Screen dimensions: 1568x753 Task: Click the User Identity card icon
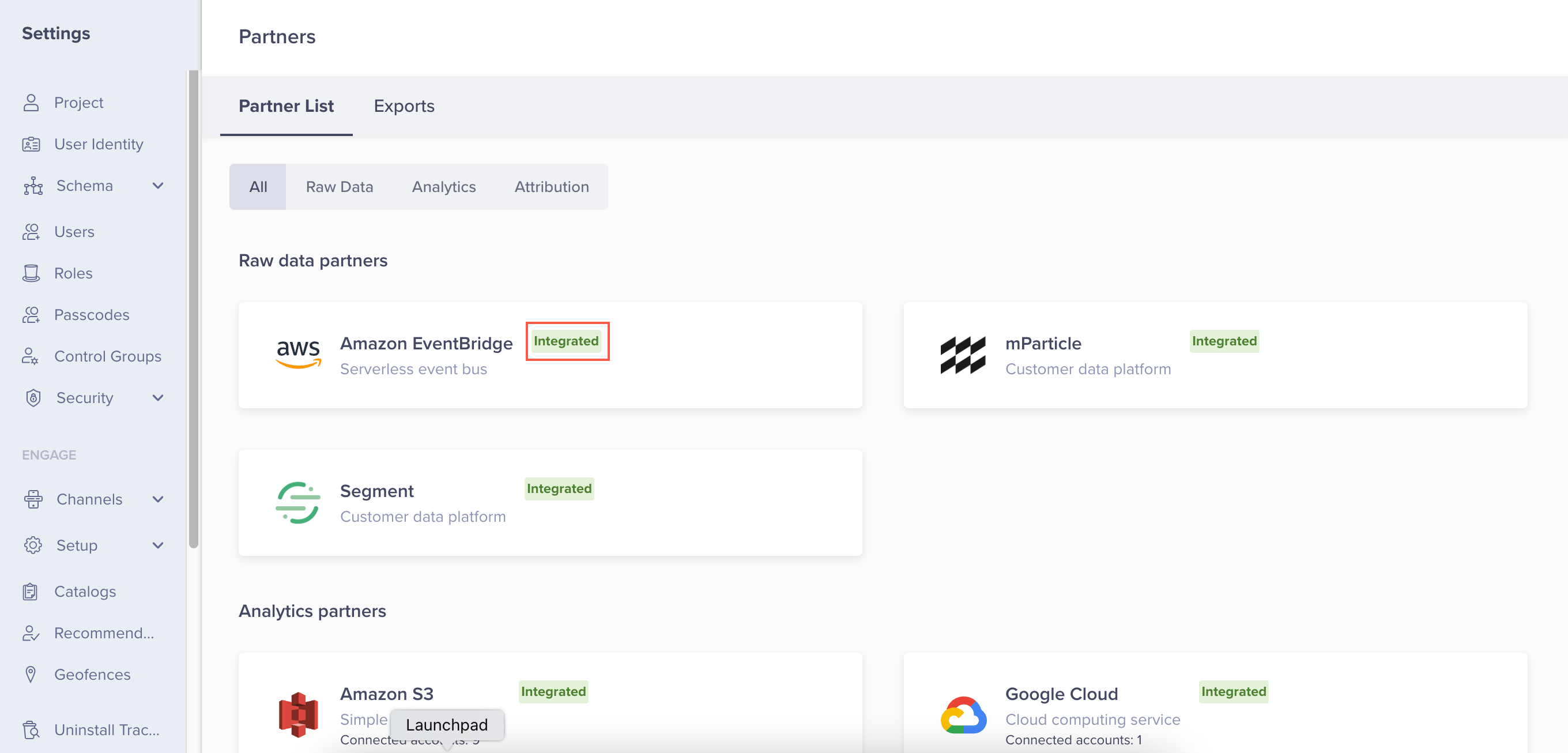(31, 144)
